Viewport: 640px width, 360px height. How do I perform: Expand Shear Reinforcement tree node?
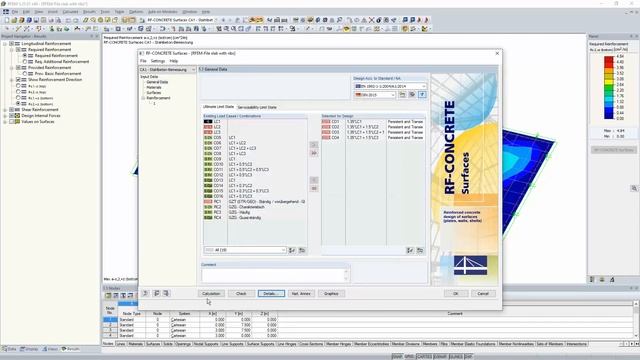tap(5, 109)
